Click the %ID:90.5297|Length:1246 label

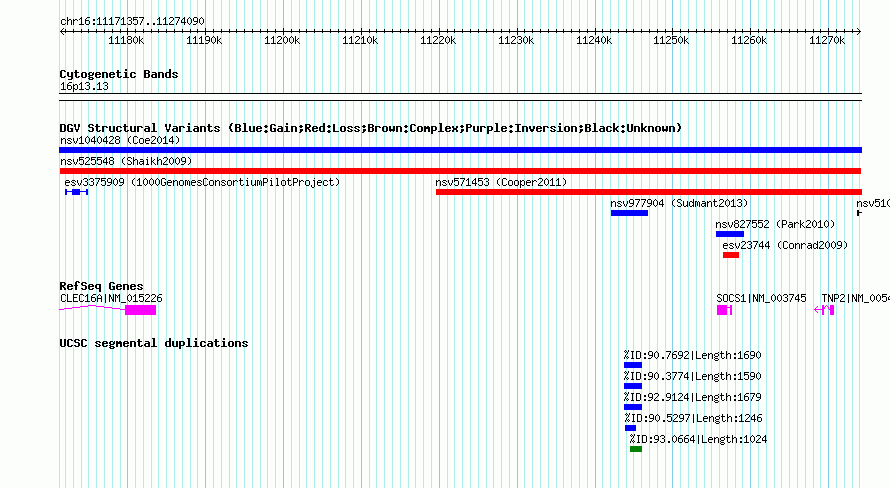[693, 418]
